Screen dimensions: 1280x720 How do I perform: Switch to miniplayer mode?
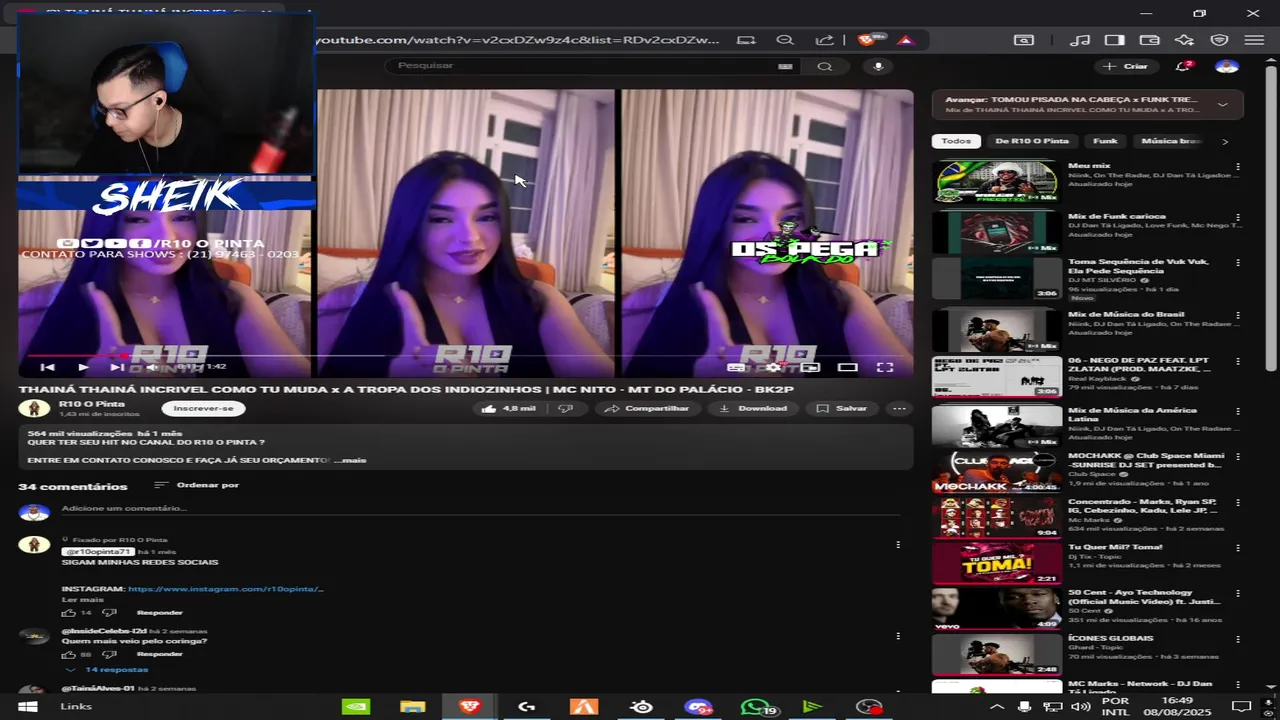[x=810, y=367]
